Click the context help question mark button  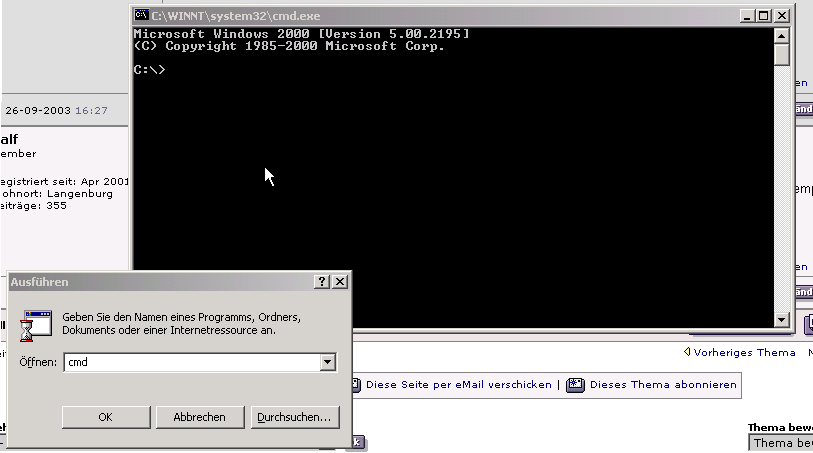pyautogui.click(x=321, y=282)
